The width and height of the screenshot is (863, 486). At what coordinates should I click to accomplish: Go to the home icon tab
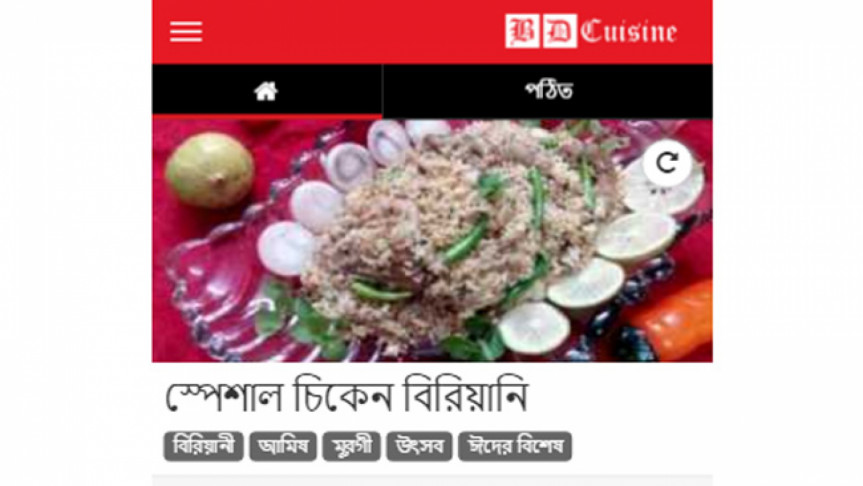pyautogui.click(x=266, y=91)
